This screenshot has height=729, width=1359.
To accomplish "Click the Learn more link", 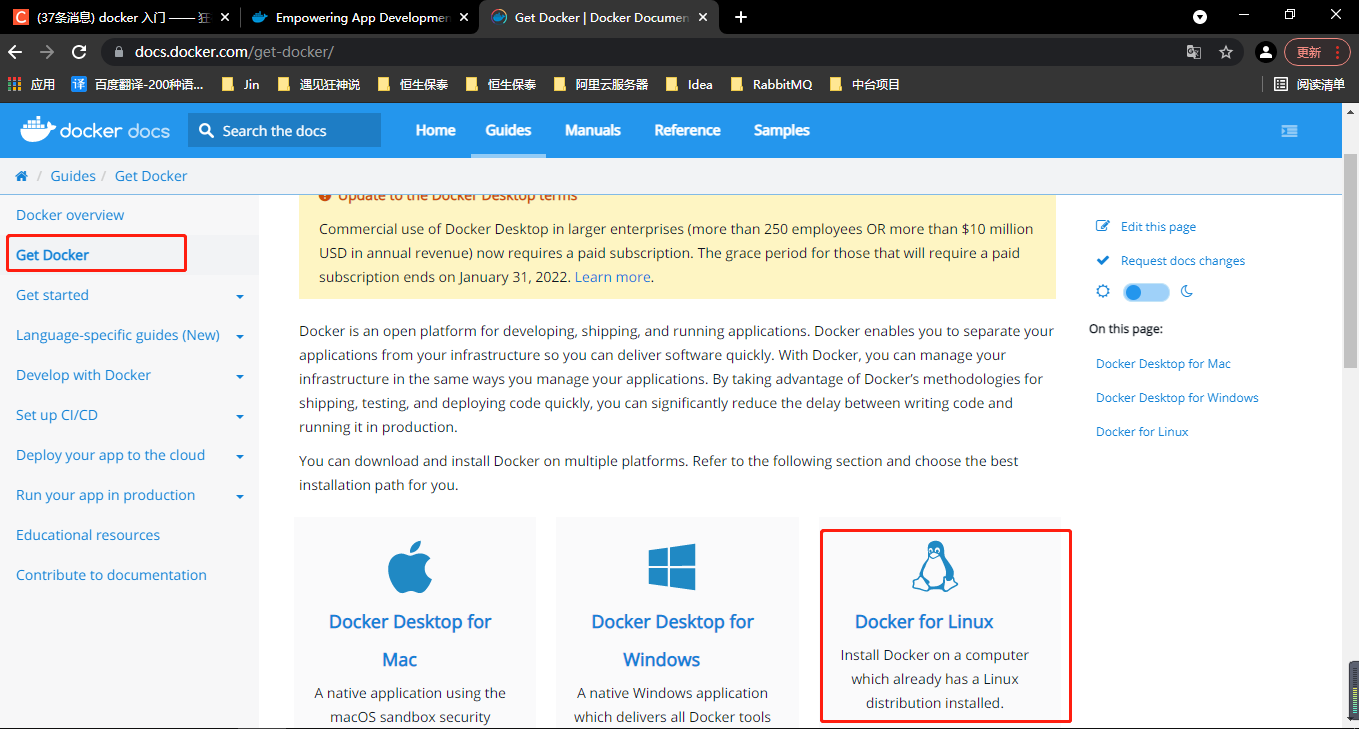I will pos(612,277).
